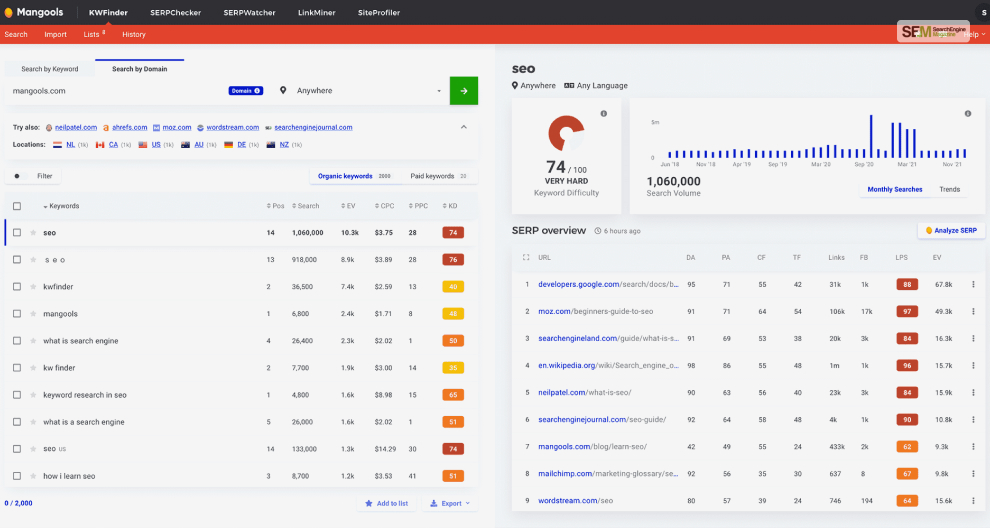Open the SiteProfiler tool
The image size is (990, 528).
click(379, 13)
